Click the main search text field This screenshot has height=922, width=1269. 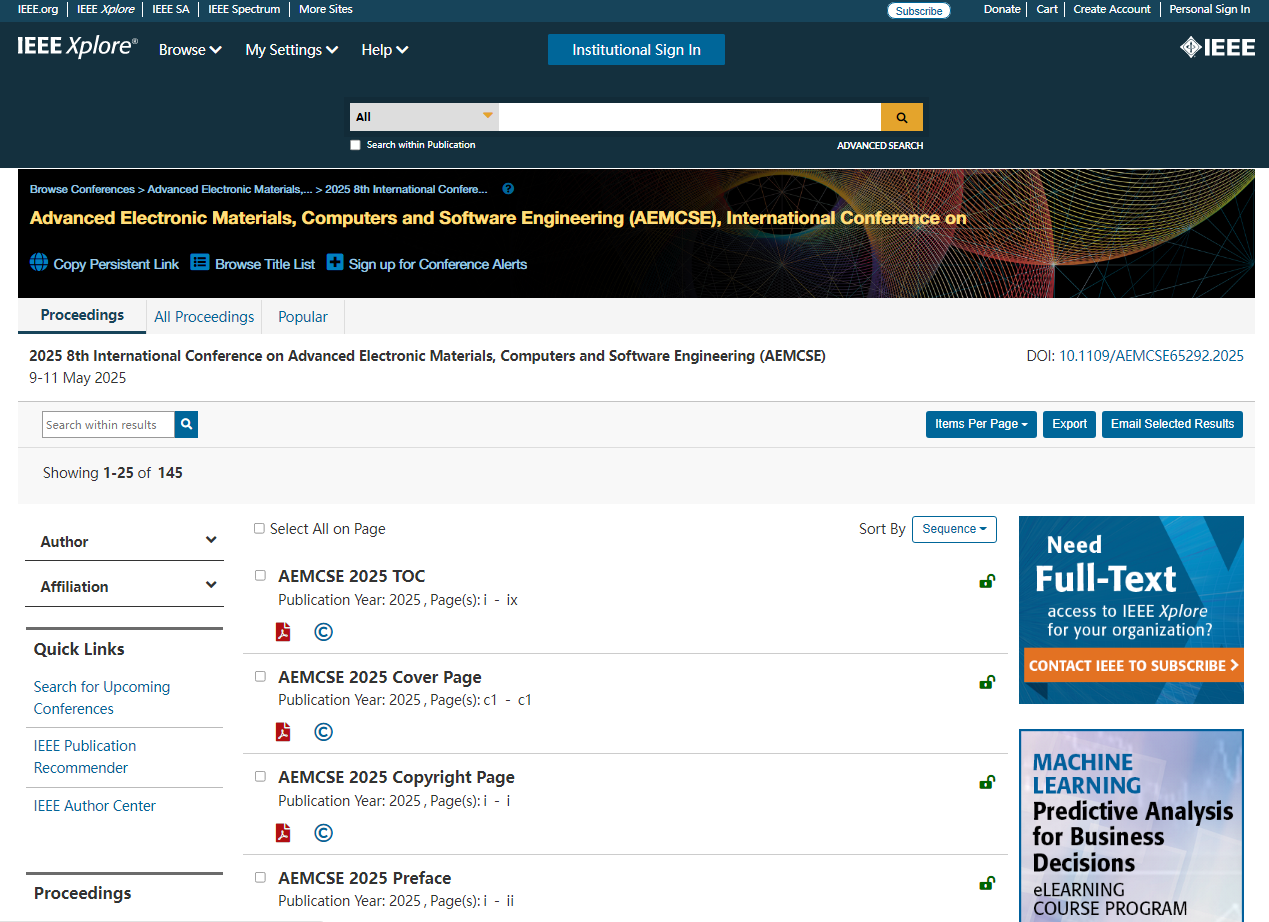coord(690,117)
